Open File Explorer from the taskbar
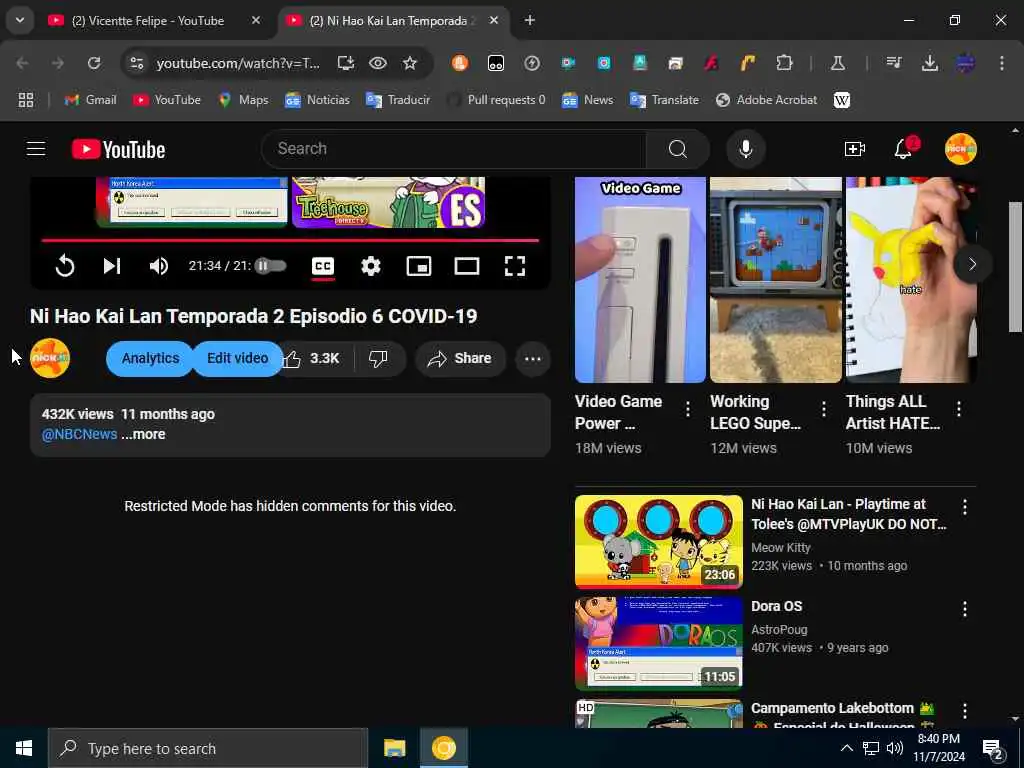The width and height of the screenshot is (1024, 768). 394,748
